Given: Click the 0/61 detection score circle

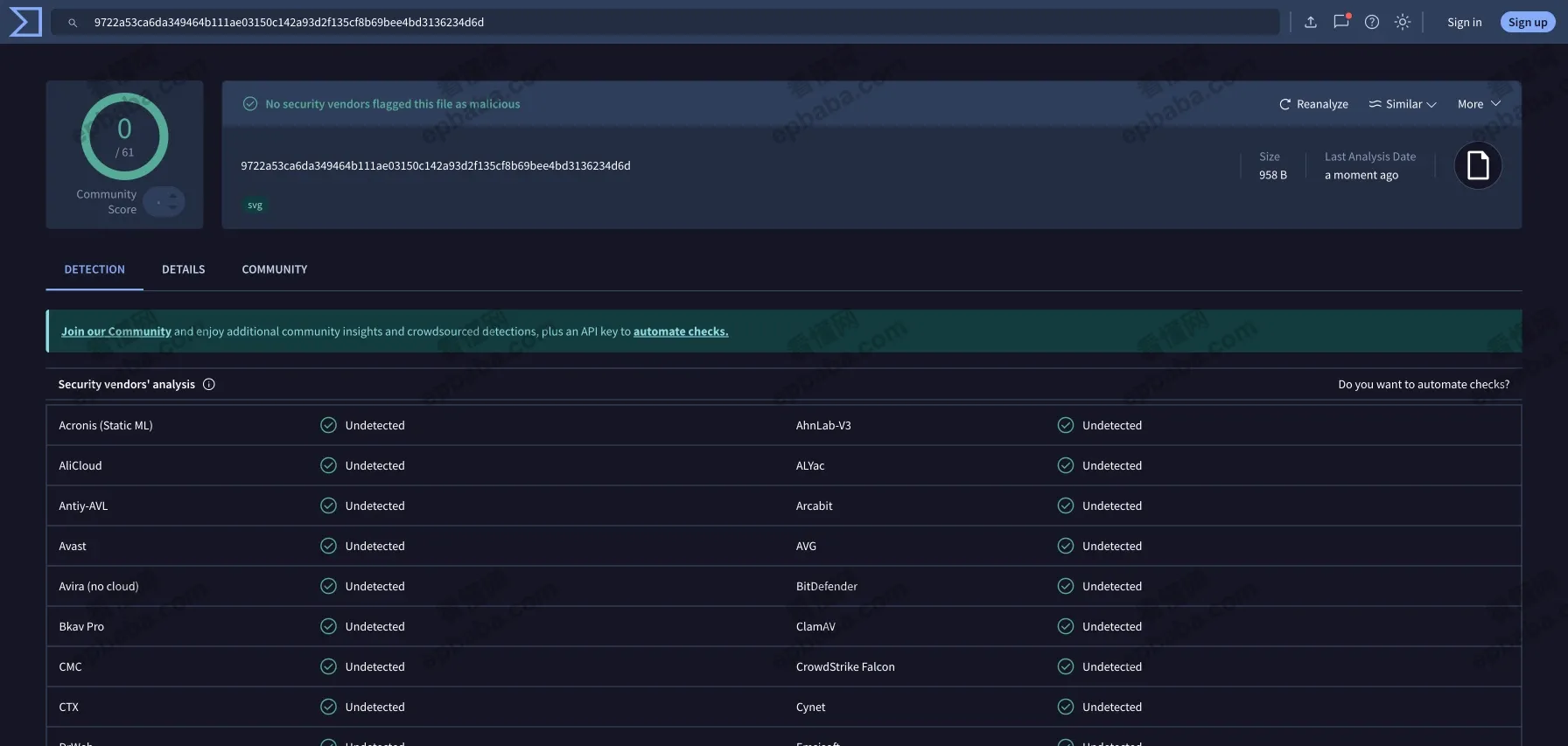Looking at the screenshot, I should [x=124, y=136].
